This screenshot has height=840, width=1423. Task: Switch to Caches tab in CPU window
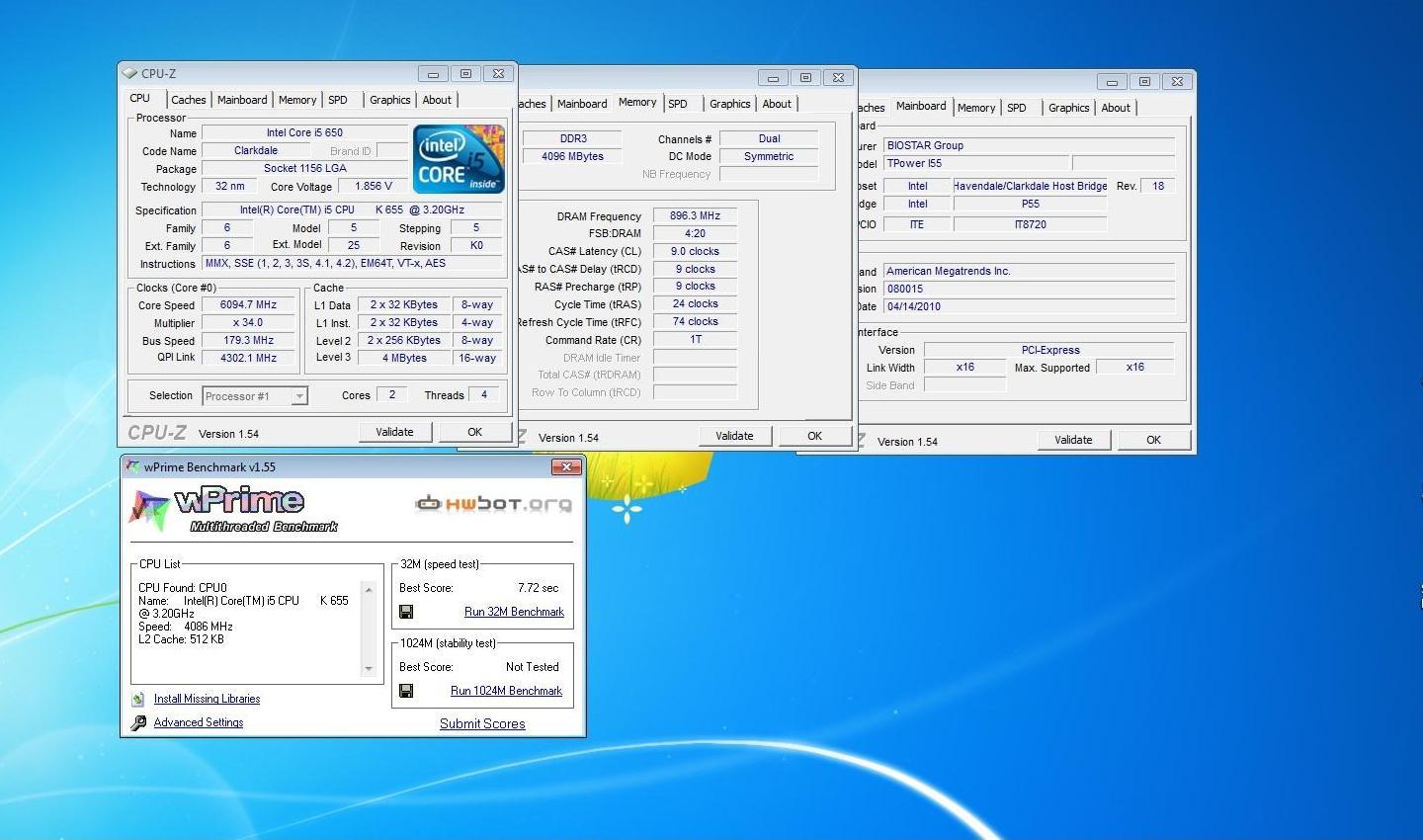(x=188, y=100)
